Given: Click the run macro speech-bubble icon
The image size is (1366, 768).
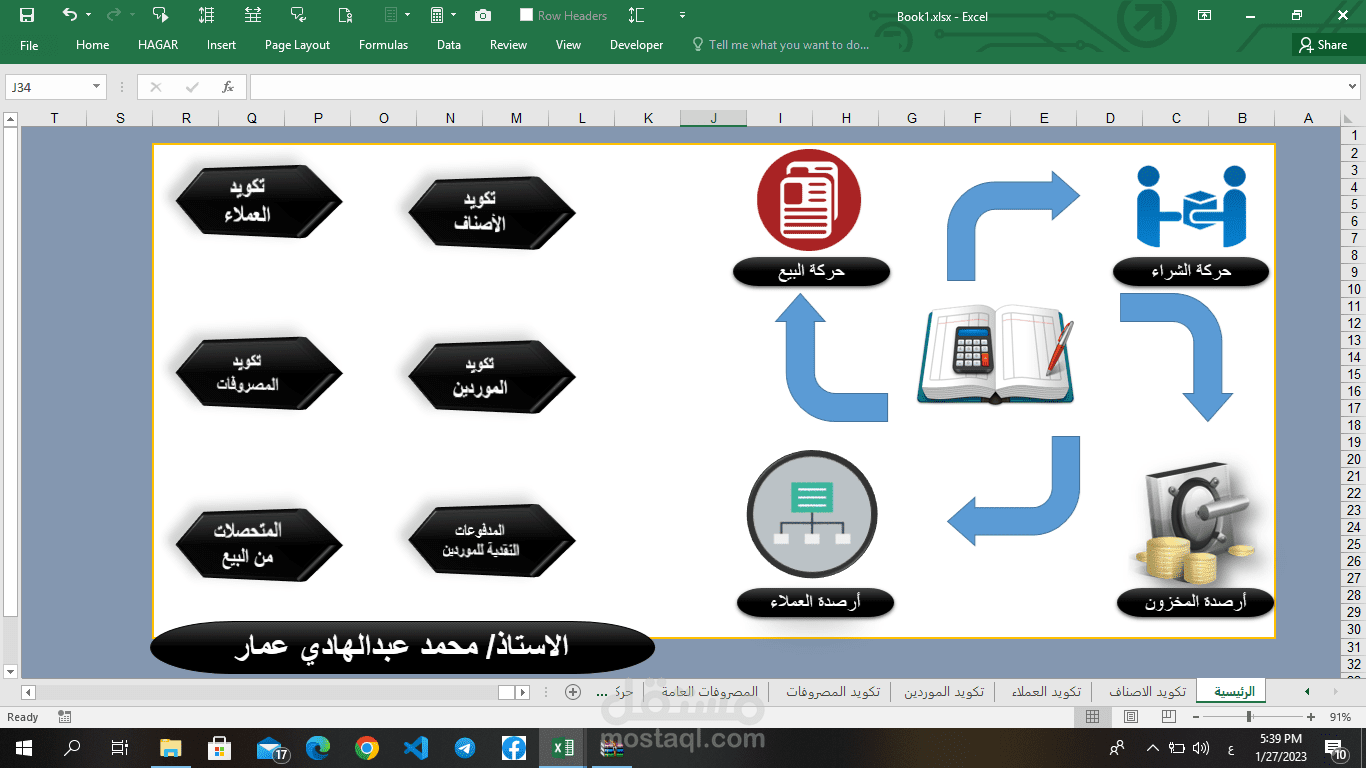Looking at the screenshot, I should [160, 15].
